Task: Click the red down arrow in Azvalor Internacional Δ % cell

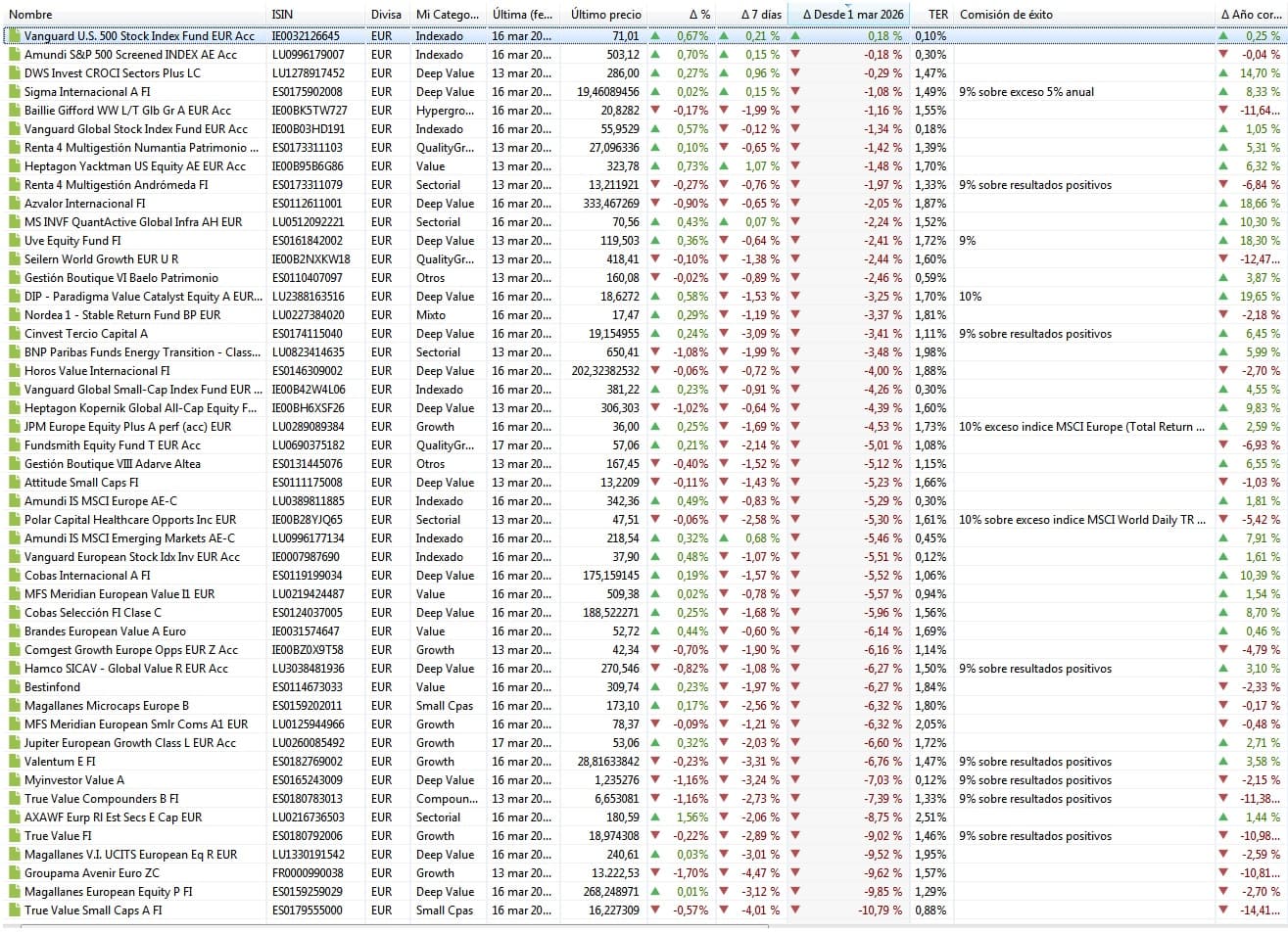Action: click(655, 204)
